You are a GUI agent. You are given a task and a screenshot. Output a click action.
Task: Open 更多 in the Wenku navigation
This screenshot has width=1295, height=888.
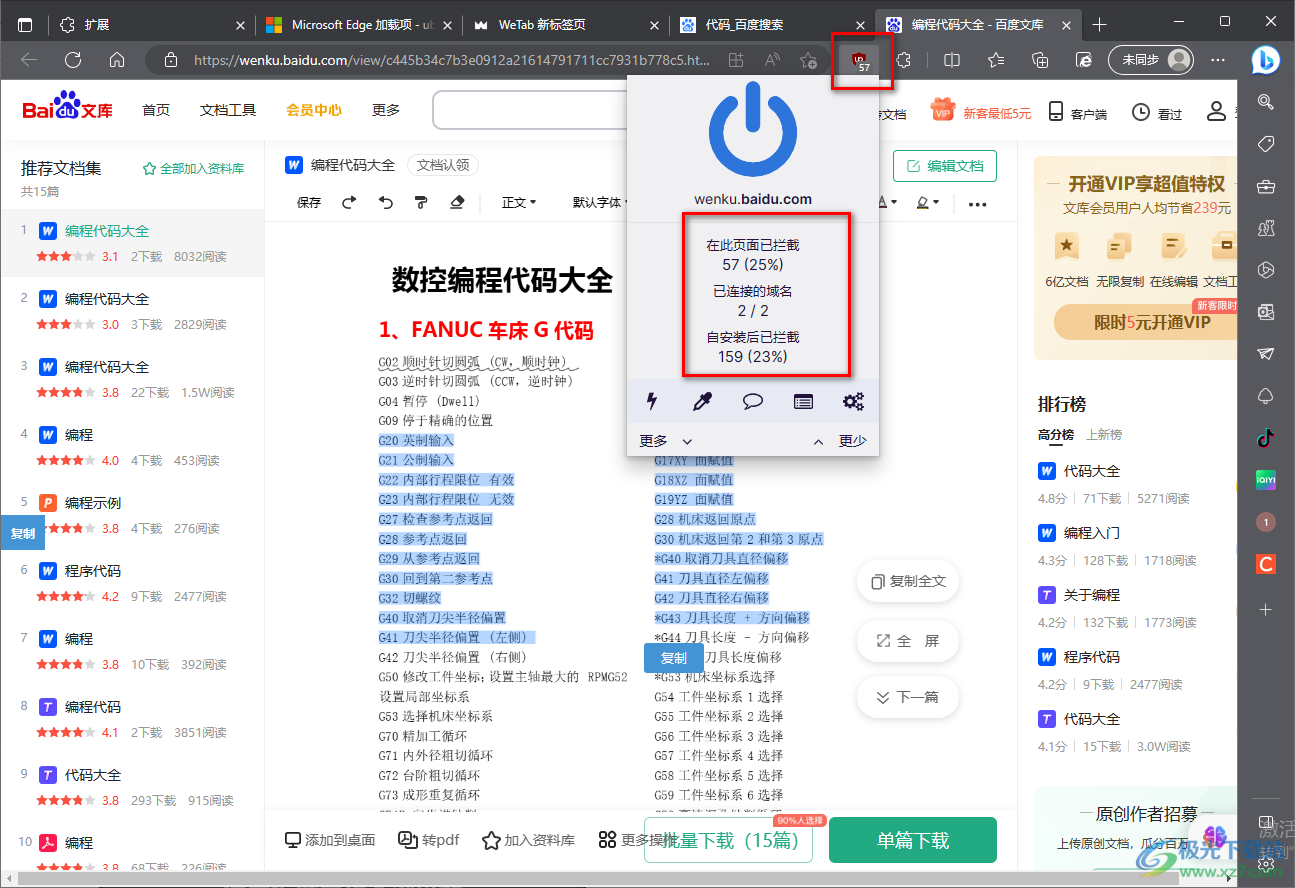tap(386, 111)
